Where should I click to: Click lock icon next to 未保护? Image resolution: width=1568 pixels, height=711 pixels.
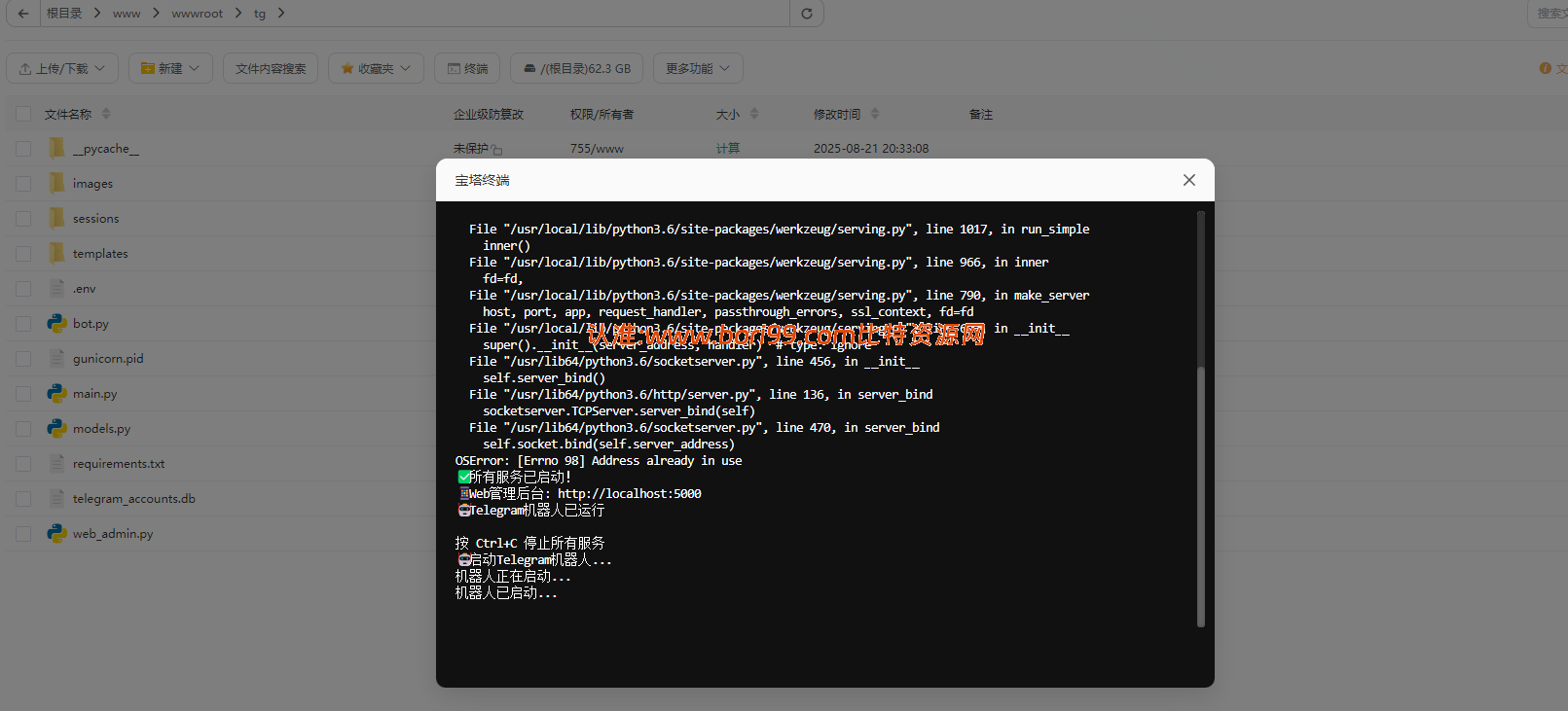(497, 150)
